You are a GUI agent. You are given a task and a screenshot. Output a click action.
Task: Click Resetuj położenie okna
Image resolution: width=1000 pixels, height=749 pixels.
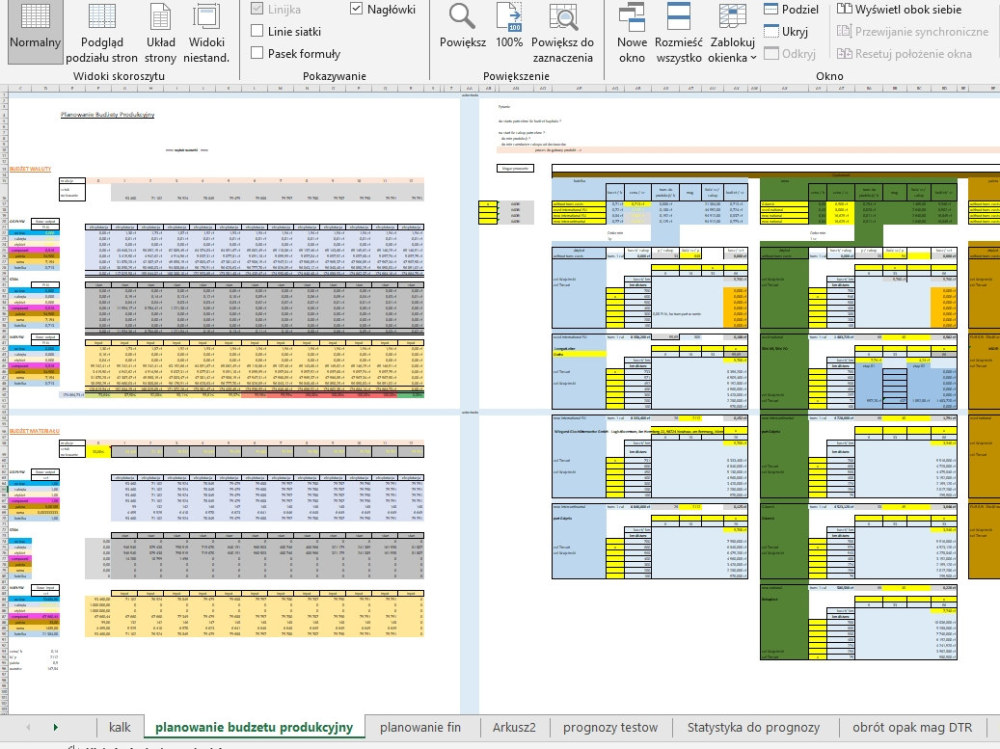pyautogui.click(x=904, y=54)
